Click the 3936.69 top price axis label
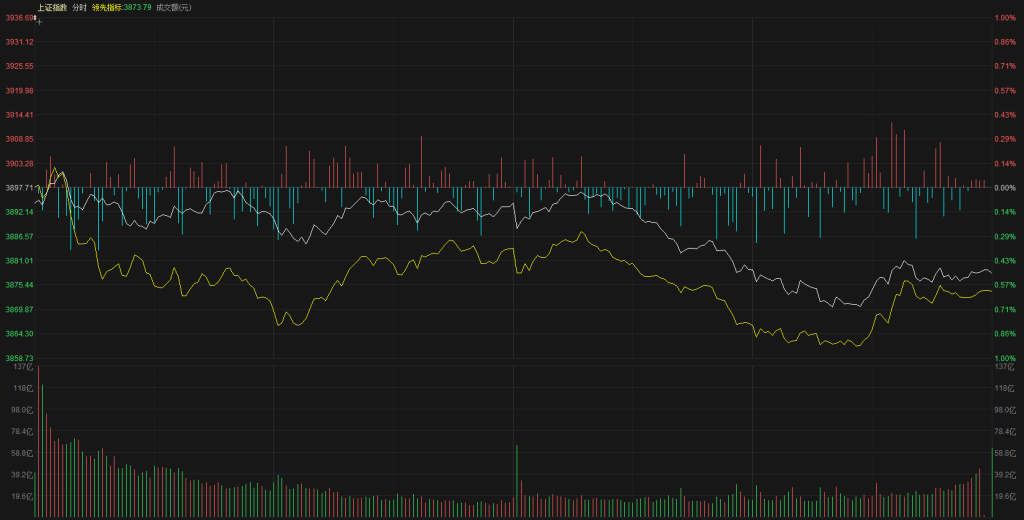The image size is (1024, 520). point(18,17)
